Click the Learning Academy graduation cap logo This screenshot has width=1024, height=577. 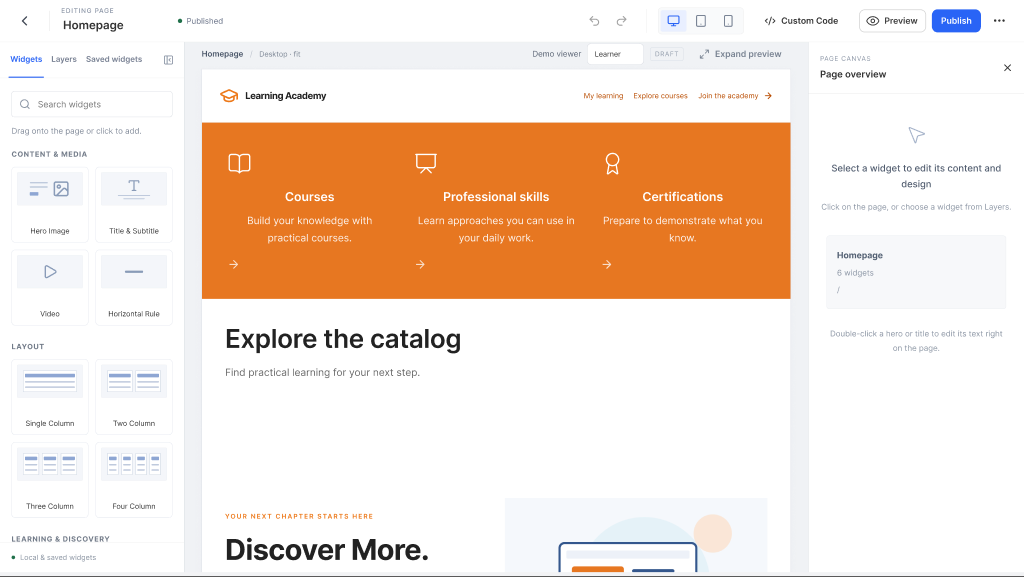click(x=229, y=96)
